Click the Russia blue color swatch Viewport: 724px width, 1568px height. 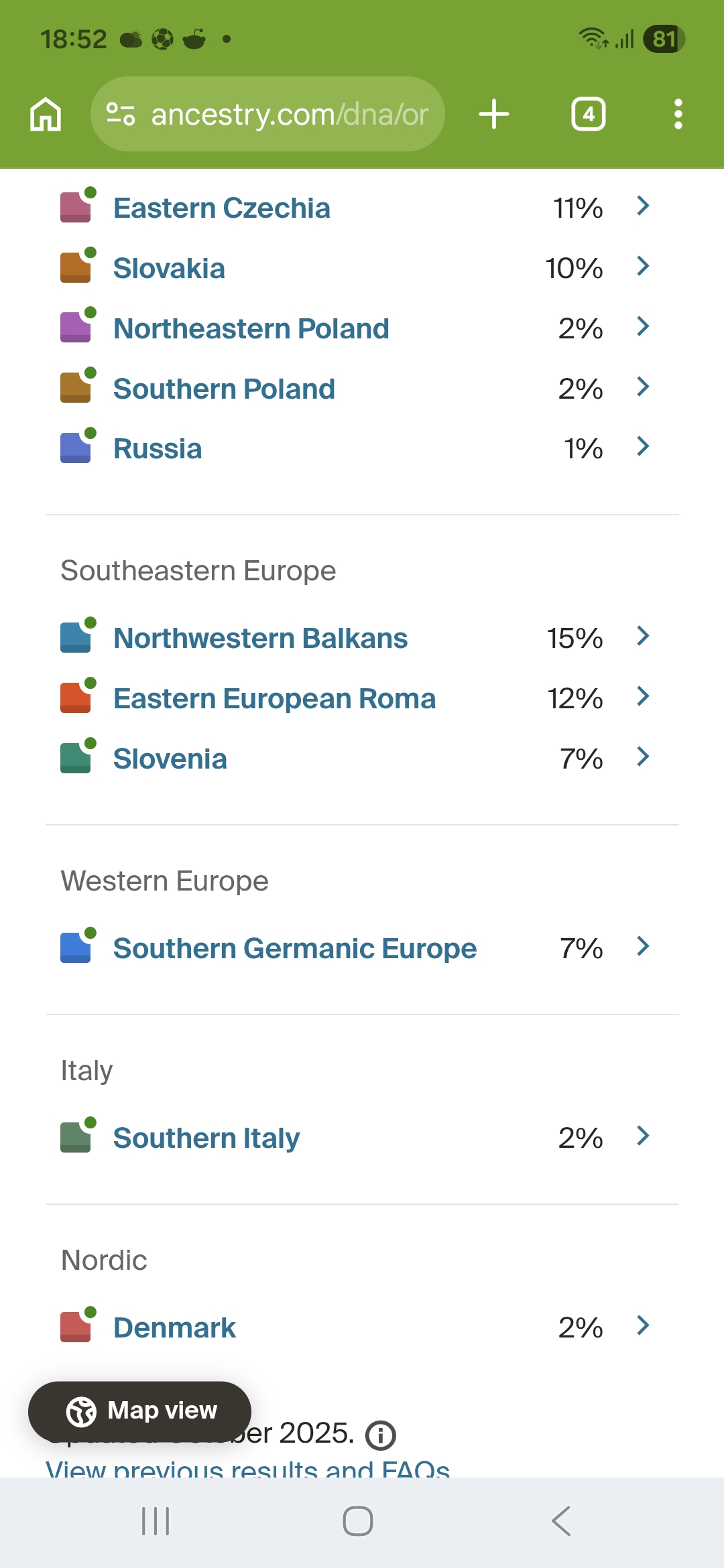tap(76, 448)
